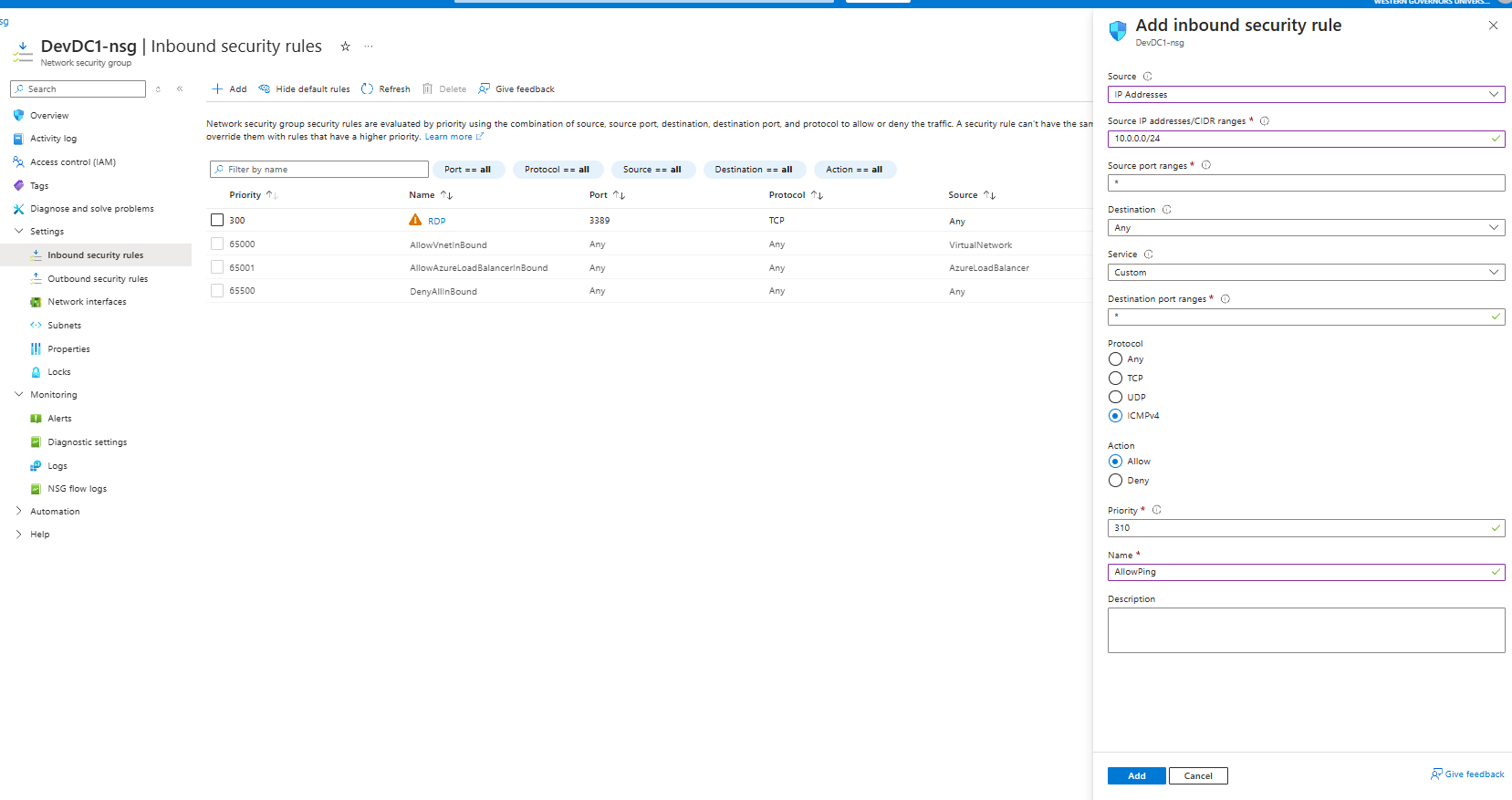This screenshot has height=800, width=1512.
Task: Collapse the Settings section in sidebar
Action: (18, 232)
